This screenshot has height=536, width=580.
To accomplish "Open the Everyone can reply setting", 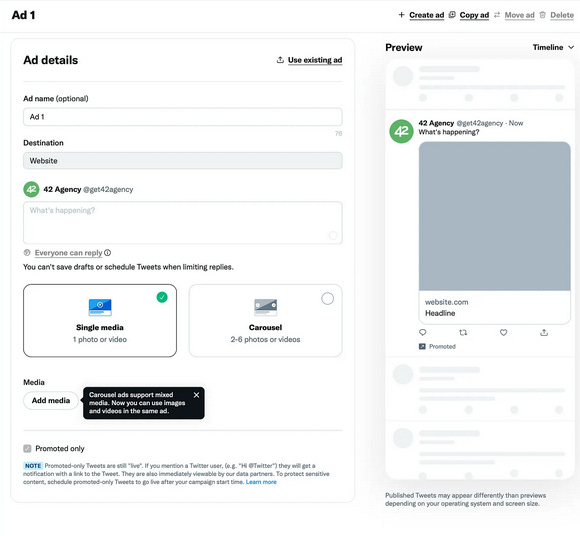I will tap(68, 253).
